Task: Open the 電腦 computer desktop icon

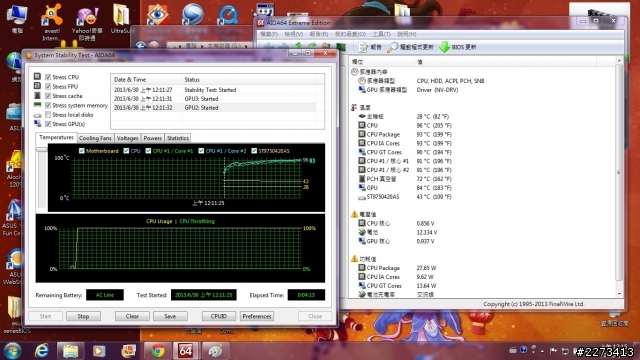Action: coord(17,18)
